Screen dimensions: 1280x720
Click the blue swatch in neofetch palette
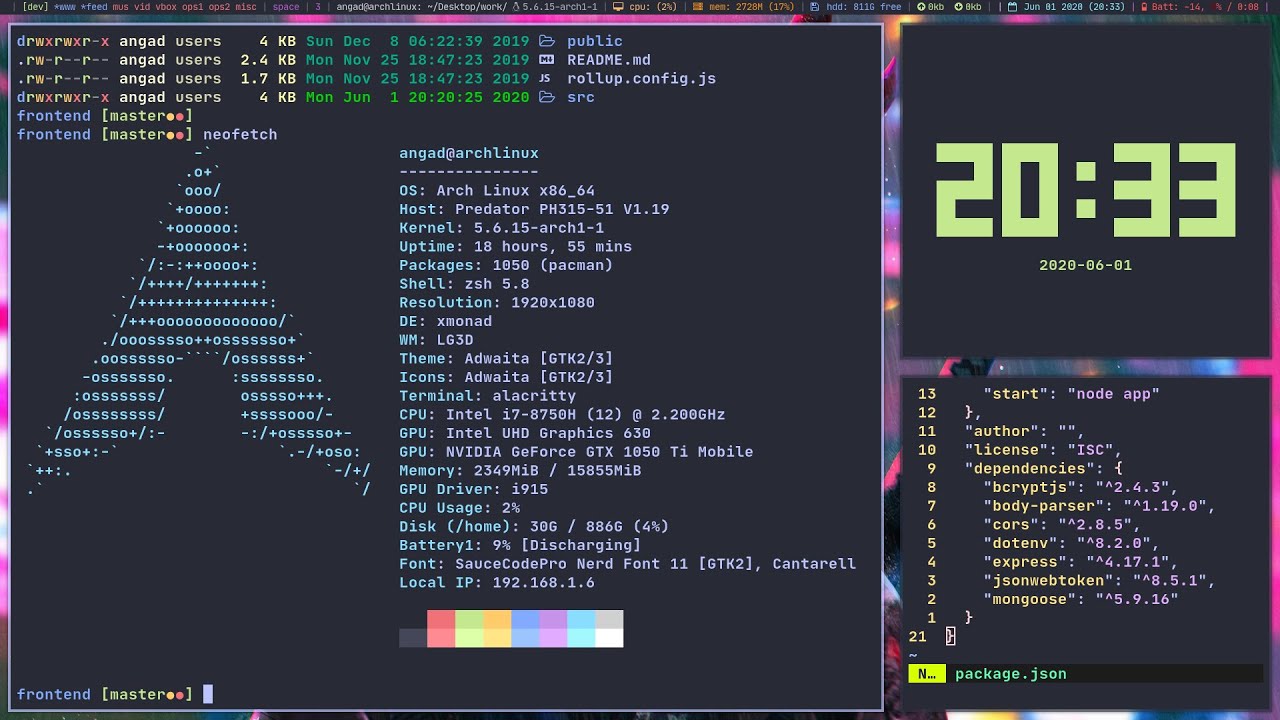pyautogui.click(x=525, y=629)
